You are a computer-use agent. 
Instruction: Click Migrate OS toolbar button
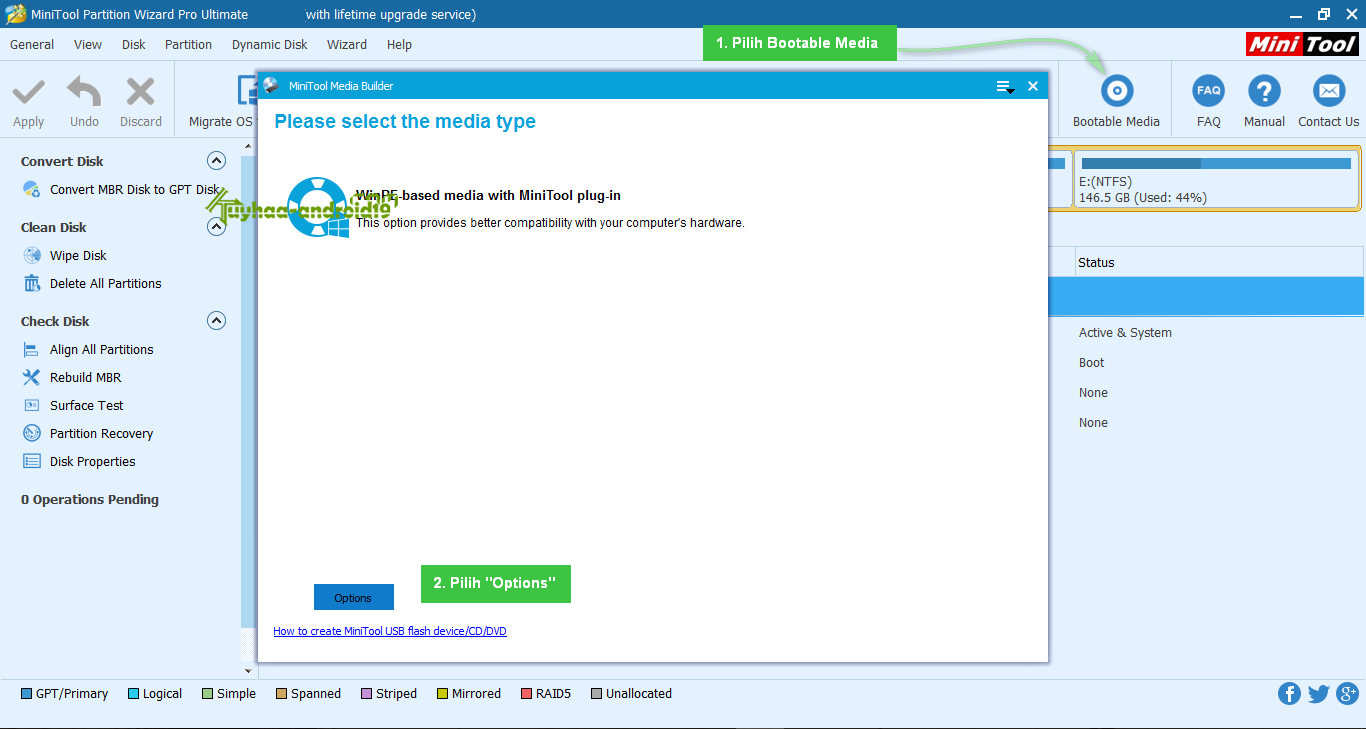(x=221, y=100)
